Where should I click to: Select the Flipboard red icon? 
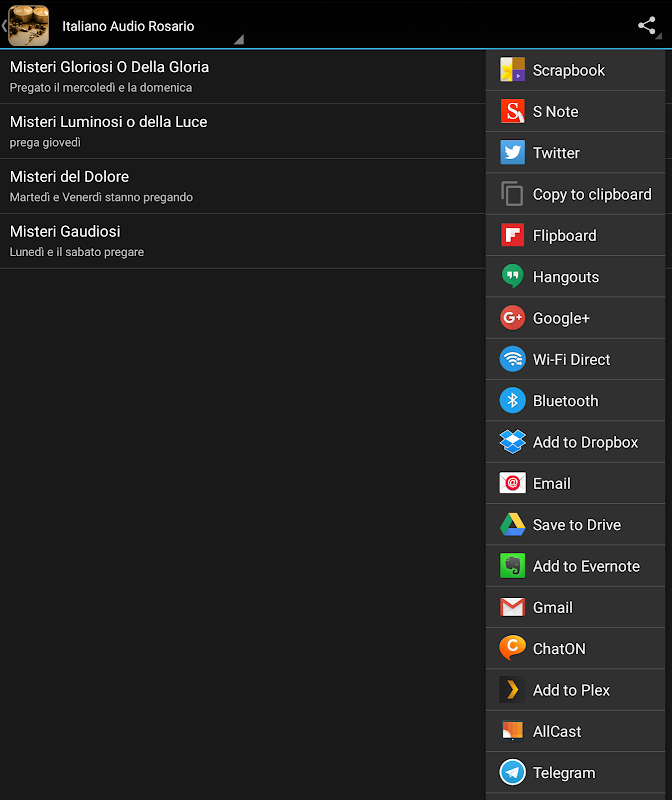(512, 236)
